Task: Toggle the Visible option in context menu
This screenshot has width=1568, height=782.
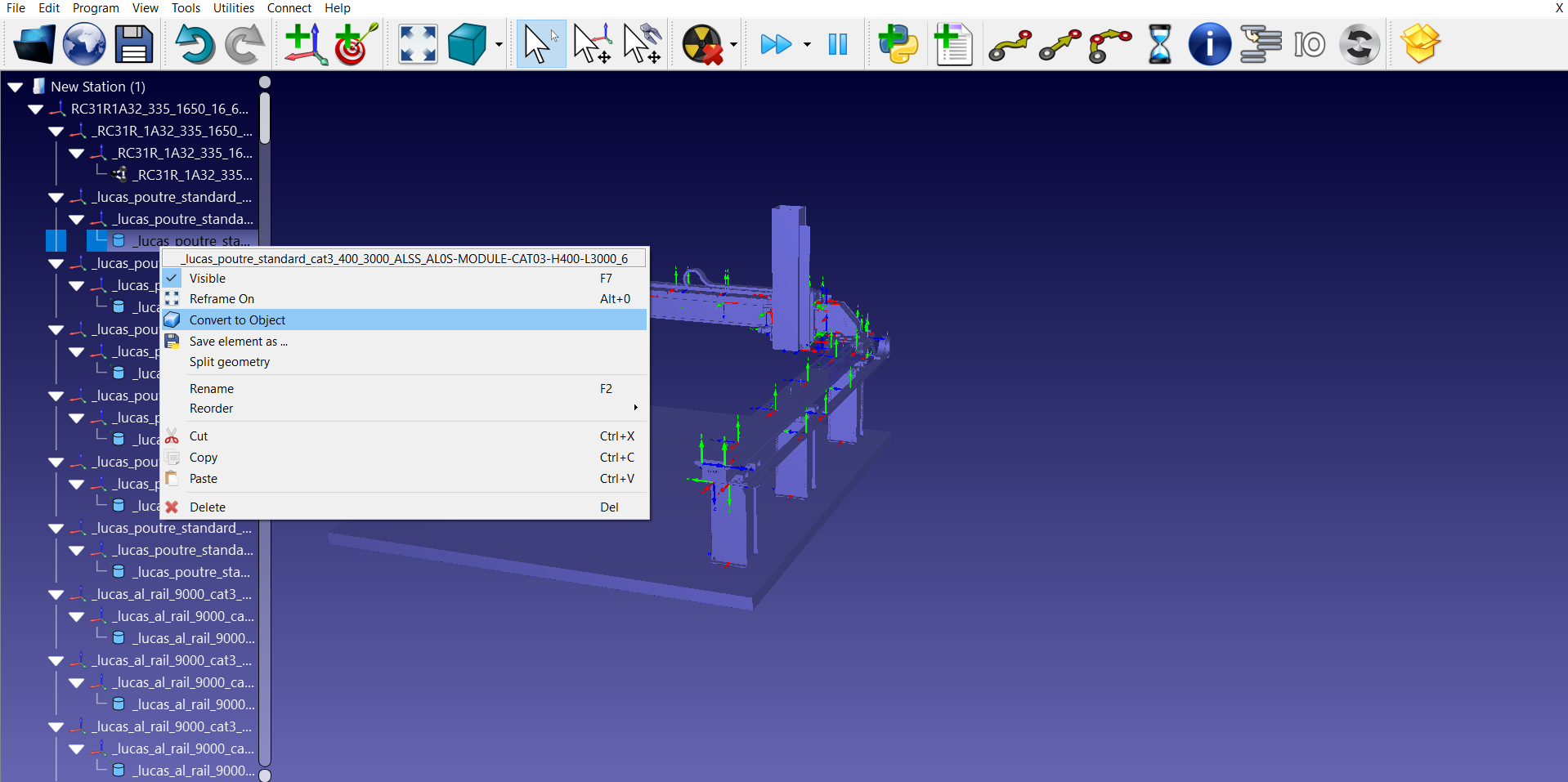Action: coord(208,279)
